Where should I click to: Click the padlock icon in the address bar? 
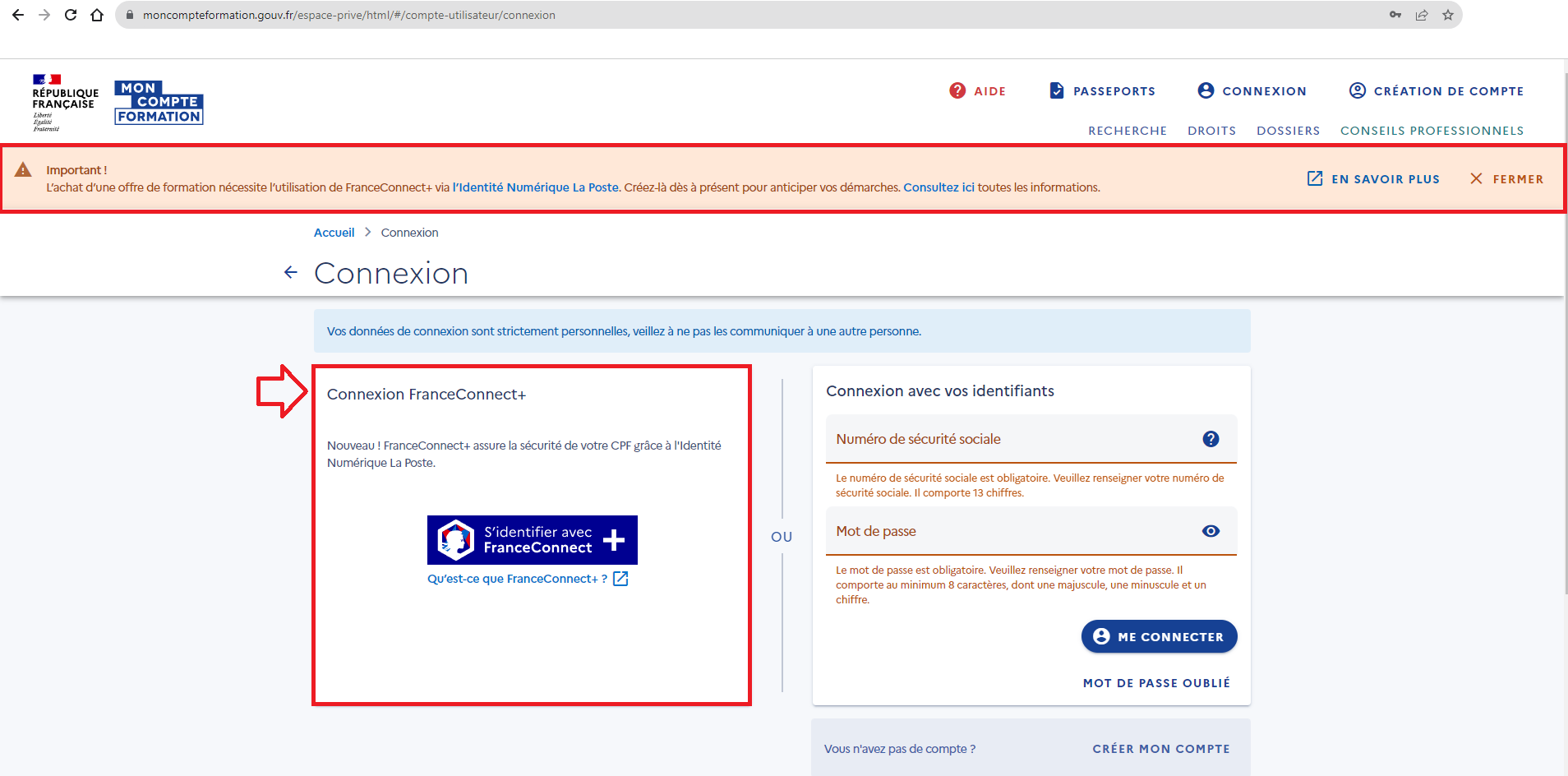click(x=129, y=15)
